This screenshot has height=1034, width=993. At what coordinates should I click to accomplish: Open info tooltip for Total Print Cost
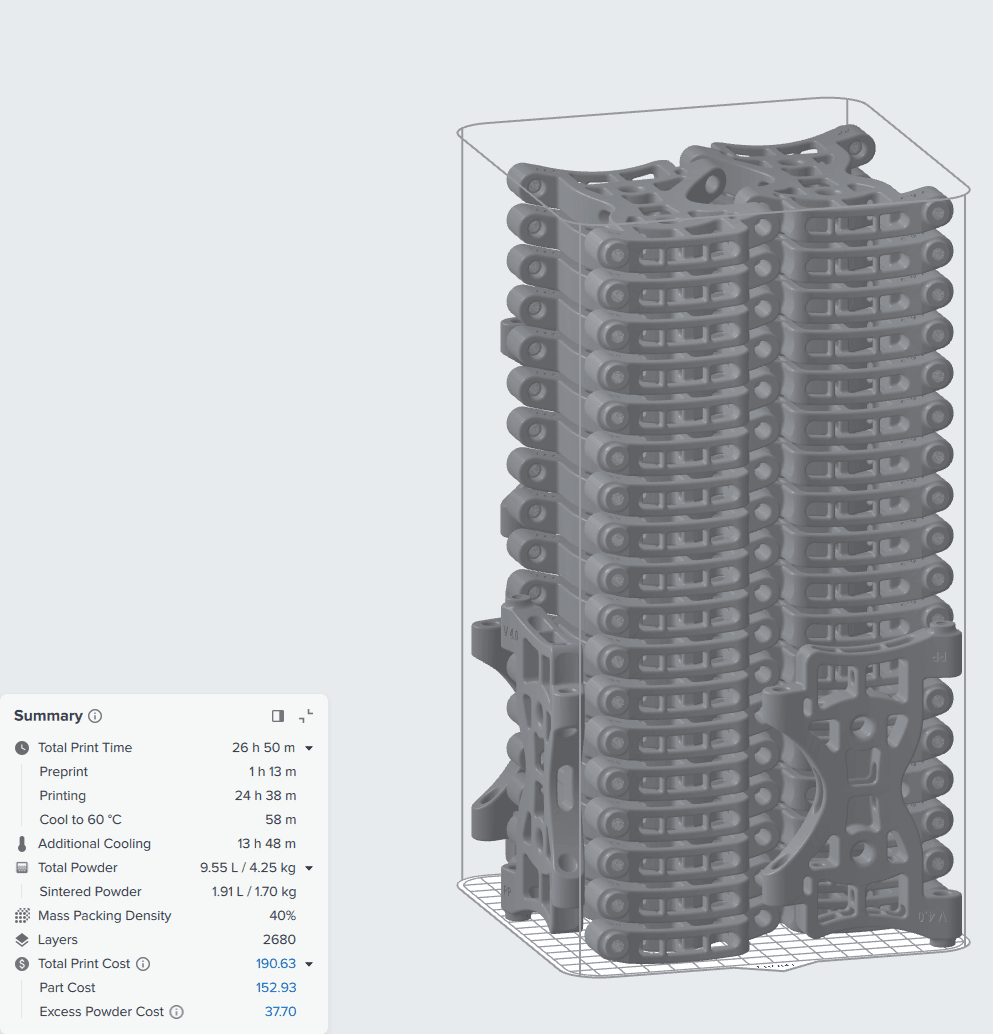click(x=143, y=964)
